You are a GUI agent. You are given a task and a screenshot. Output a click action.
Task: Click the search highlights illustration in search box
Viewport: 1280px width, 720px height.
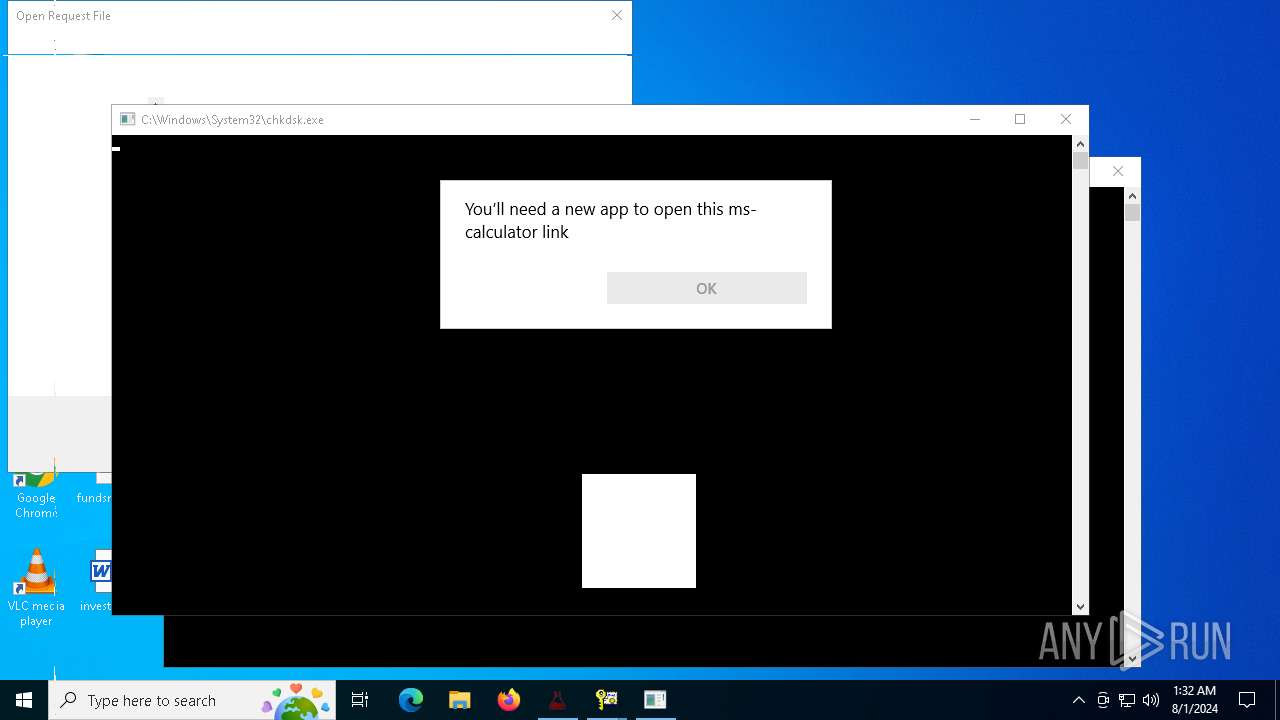click(x=297, y=701)
